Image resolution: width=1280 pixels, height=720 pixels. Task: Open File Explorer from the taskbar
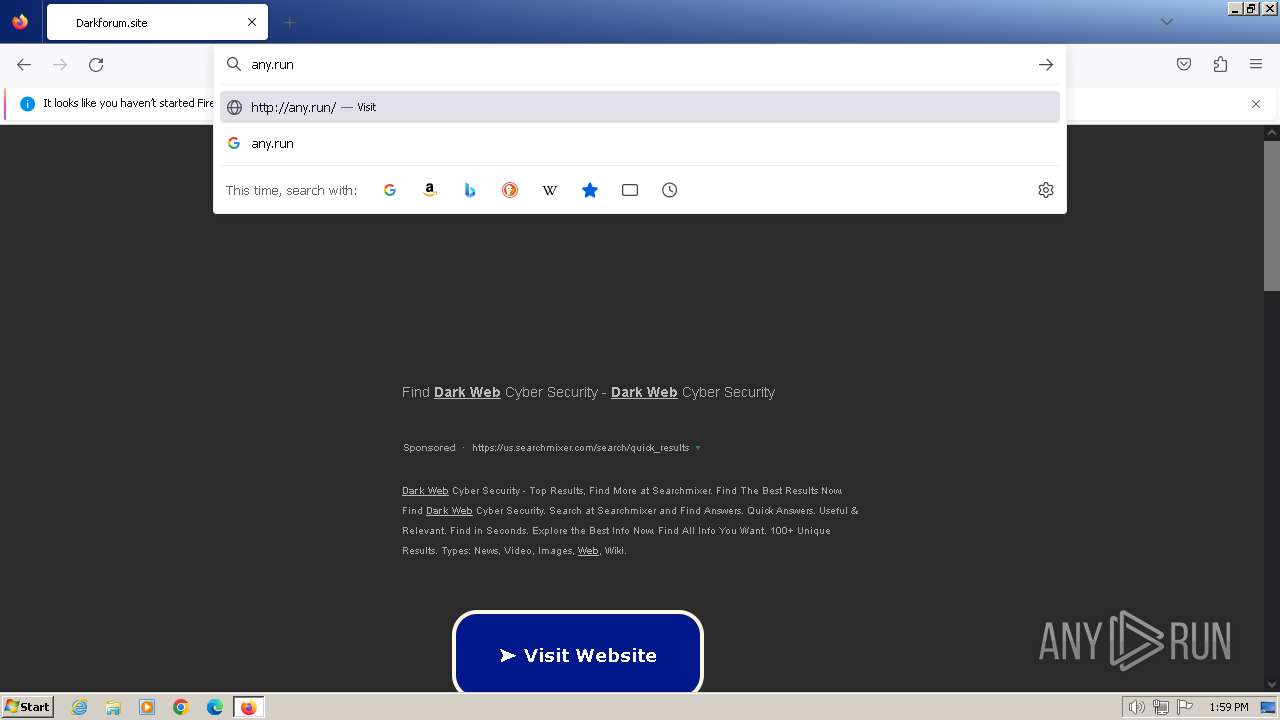(x=113, y=707)
